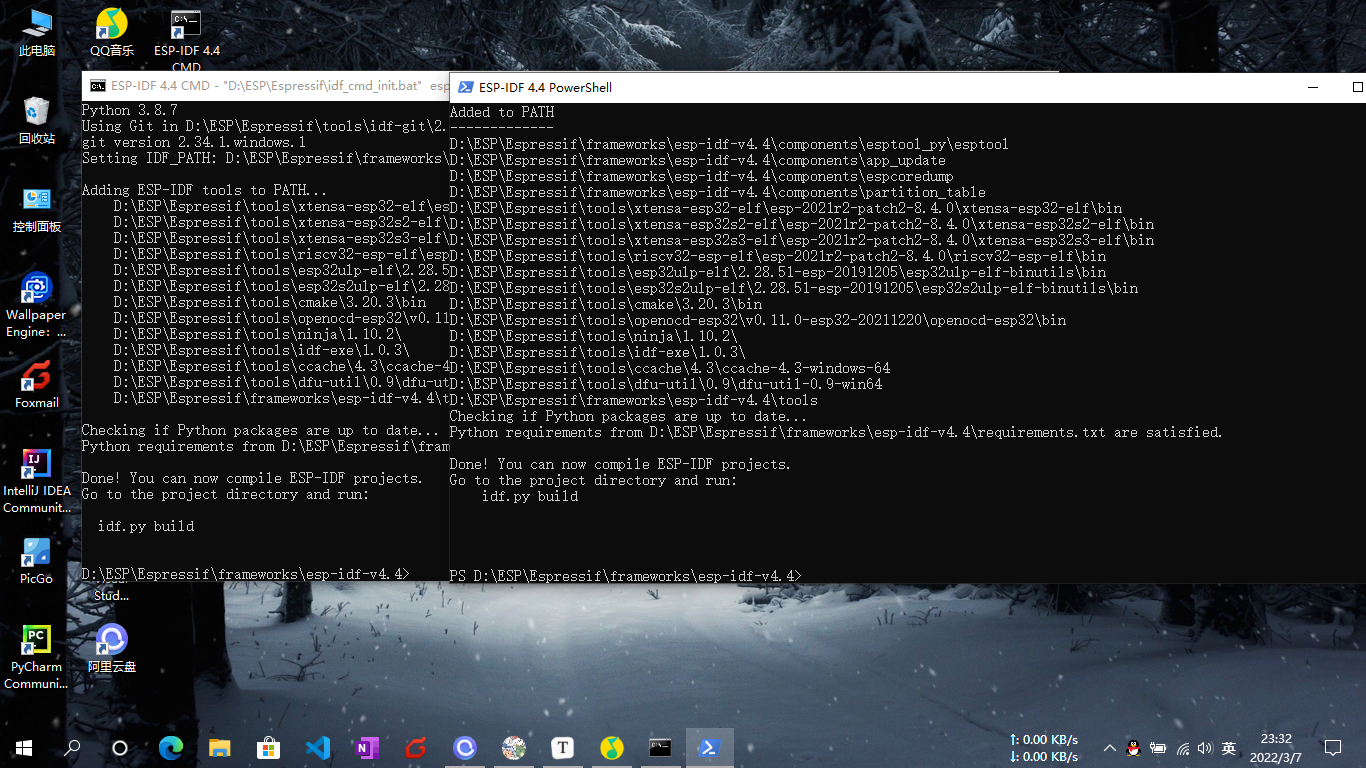The width and height of the screenshot is (1366, 768).
Task: Open Cortana circle on the taskbar
Action: pos(120,748)
